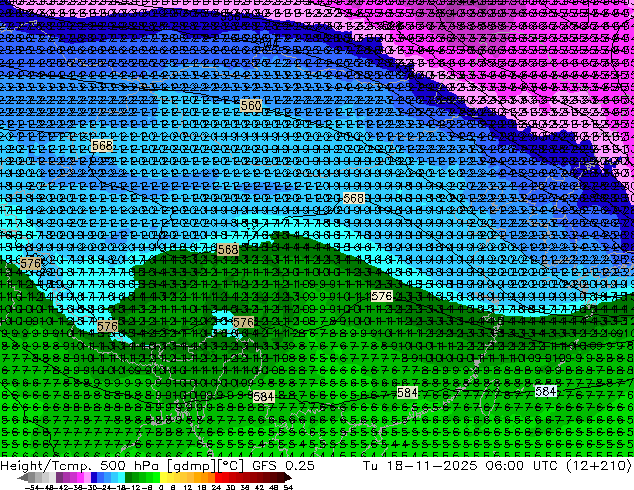Click the '12' legend scale value

[x=188, y=487]
